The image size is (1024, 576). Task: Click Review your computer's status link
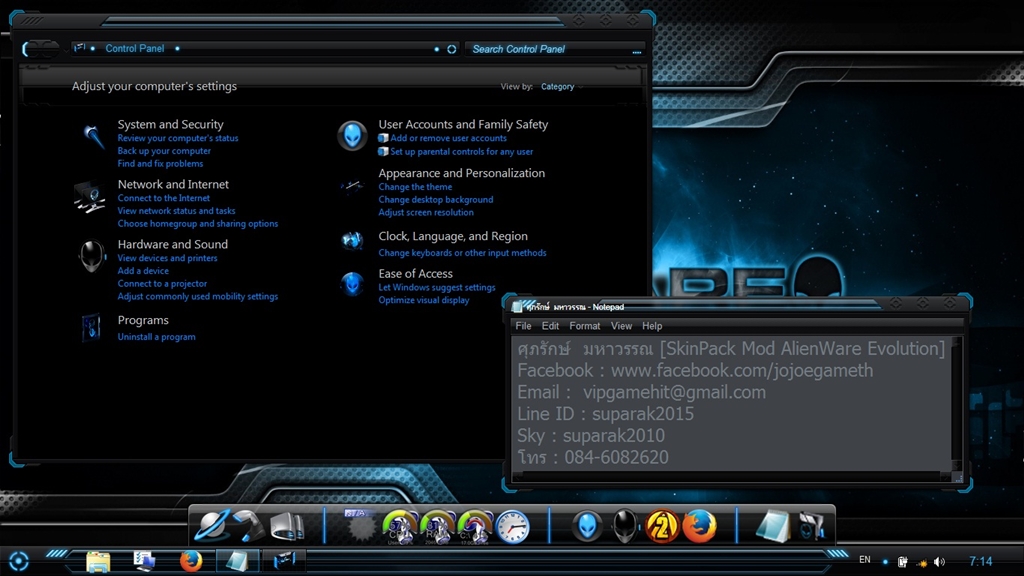(178, 138)
